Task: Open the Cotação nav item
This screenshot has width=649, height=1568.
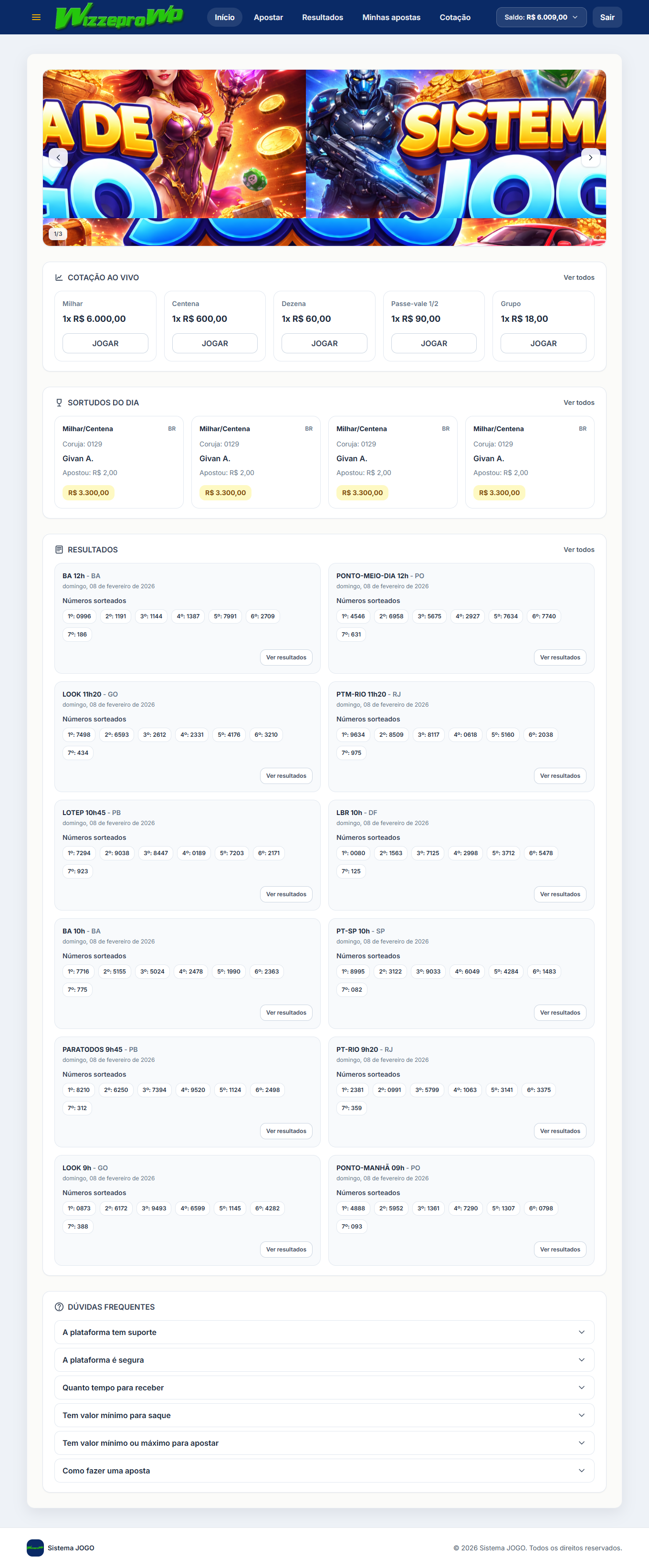Action: coord(455,17)
